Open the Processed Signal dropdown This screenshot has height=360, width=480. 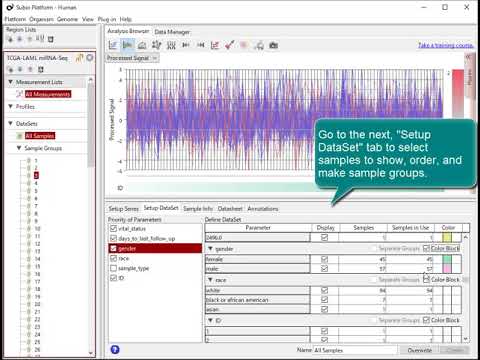133,58
